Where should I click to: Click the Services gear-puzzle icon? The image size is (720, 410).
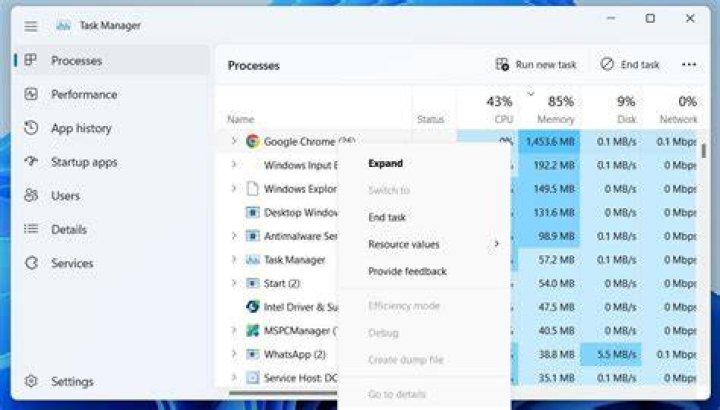pyautogui.click(x=31, y=263)
